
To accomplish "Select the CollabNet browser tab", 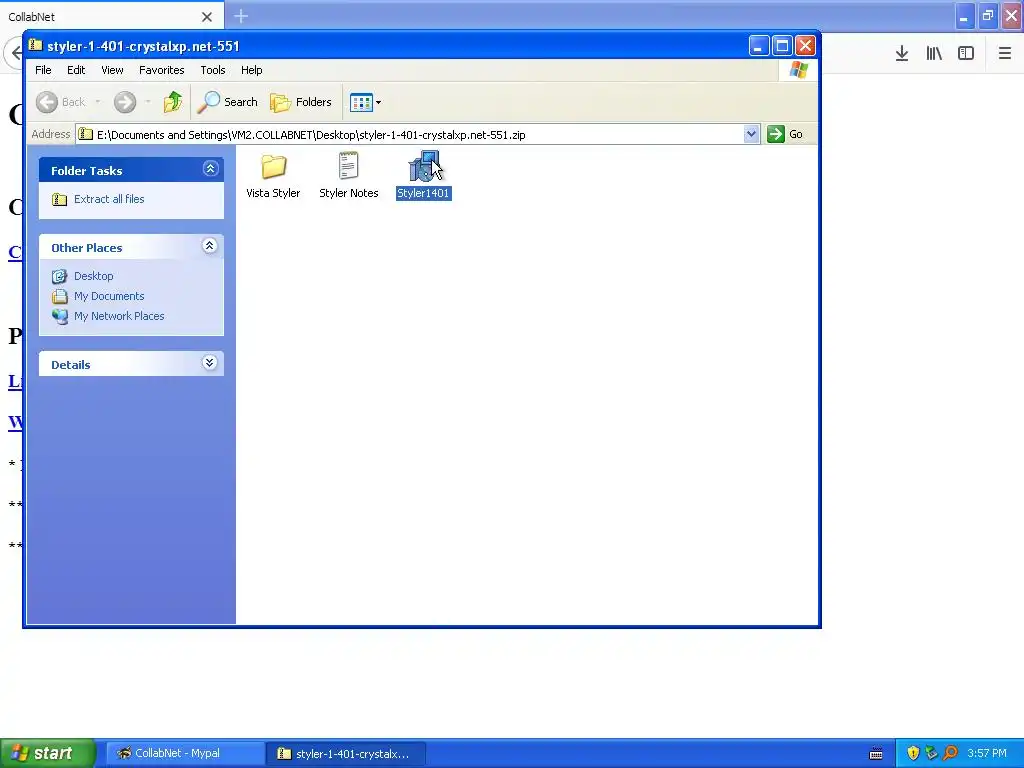I will [x=112, y=16].
